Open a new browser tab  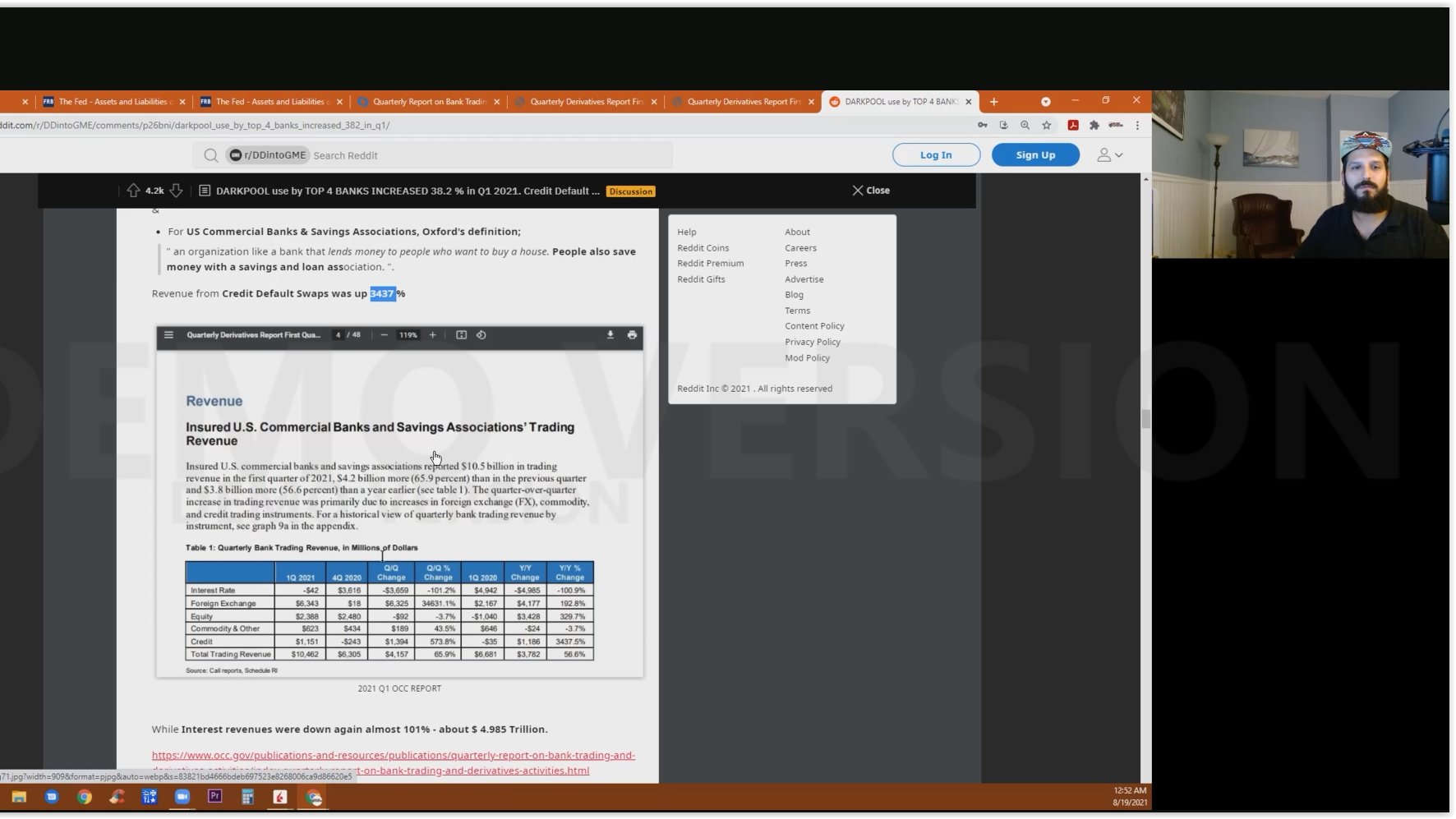pyautogui.click(x=993, y=102)
